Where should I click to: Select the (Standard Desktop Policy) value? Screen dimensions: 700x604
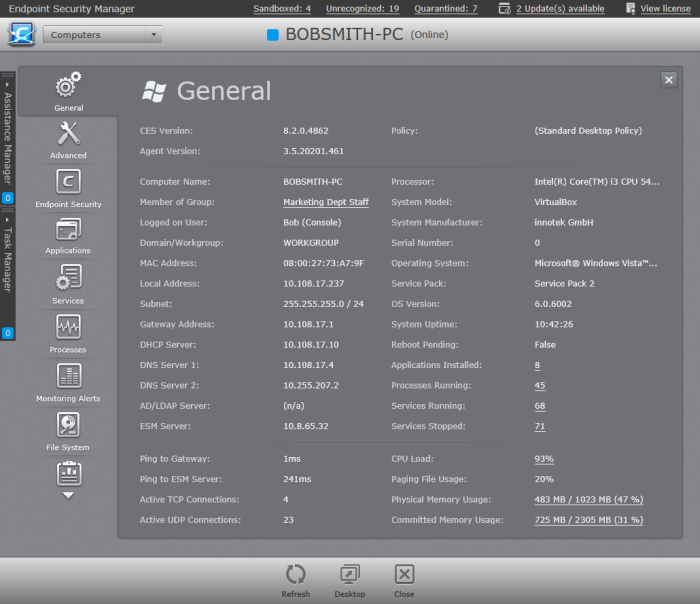pyautogui.click(x=588, y=131)
